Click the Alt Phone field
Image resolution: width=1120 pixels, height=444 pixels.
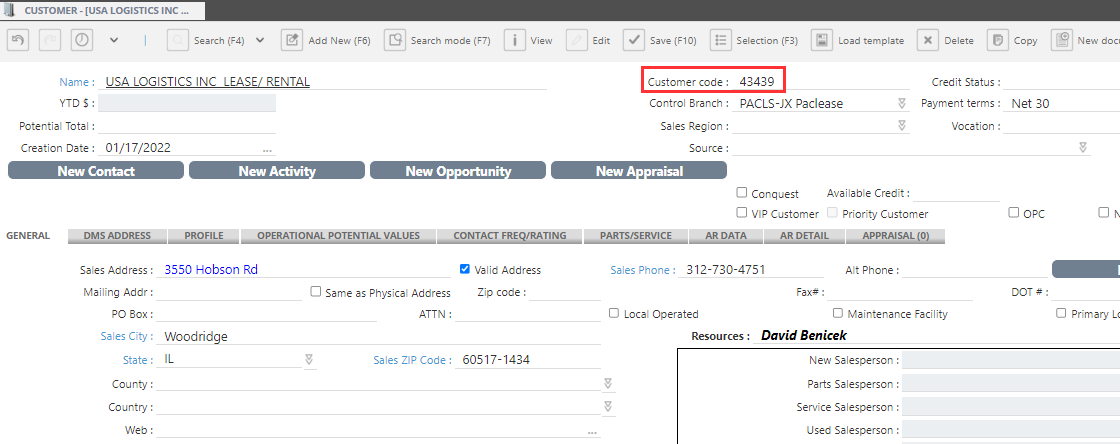click(974, 270)
